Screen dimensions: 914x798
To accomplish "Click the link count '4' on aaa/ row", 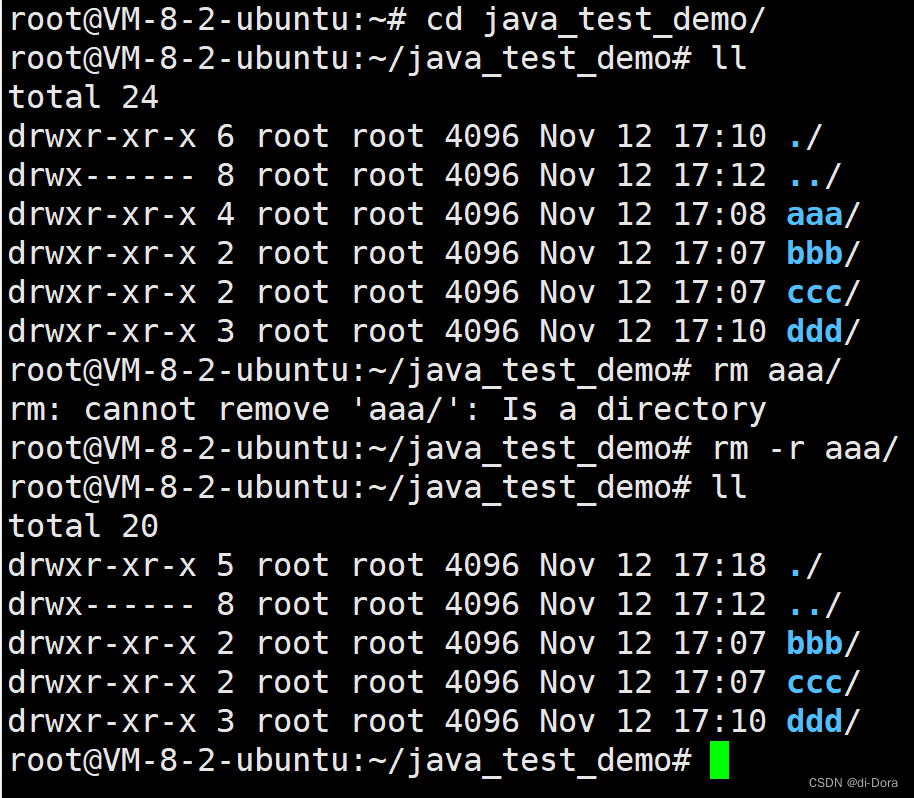I will coord(226,214).
